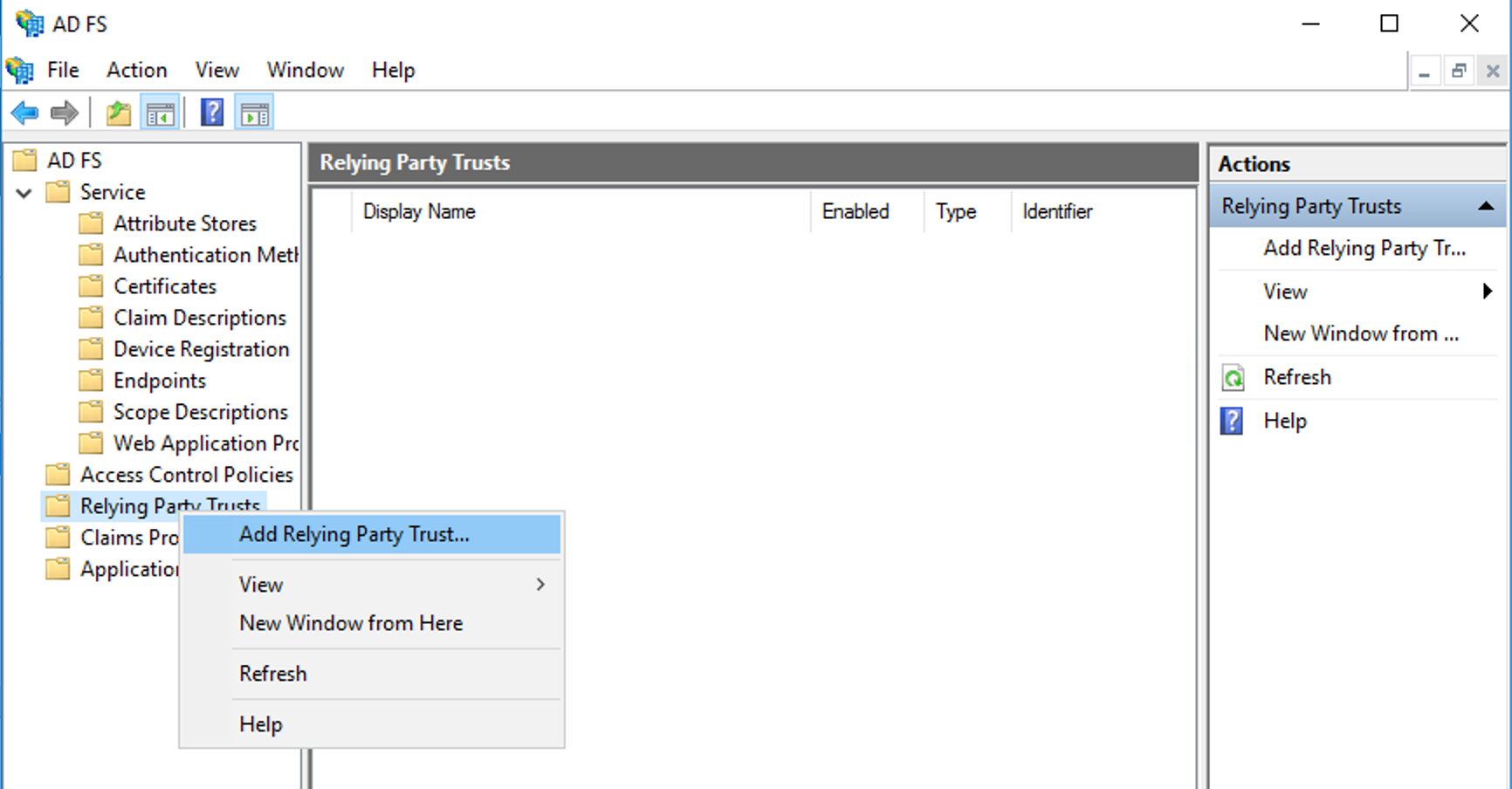Click the AD FS icon in the title bar
The image size is (1512, 789).
pyautogui.click(x=27, y=23)
